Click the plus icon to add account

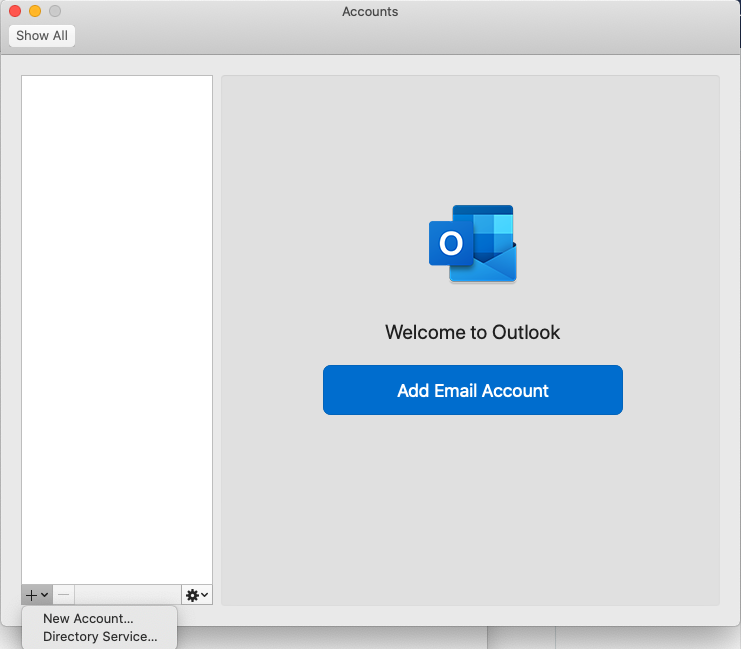pyautogui.click(x=31, y=595)
